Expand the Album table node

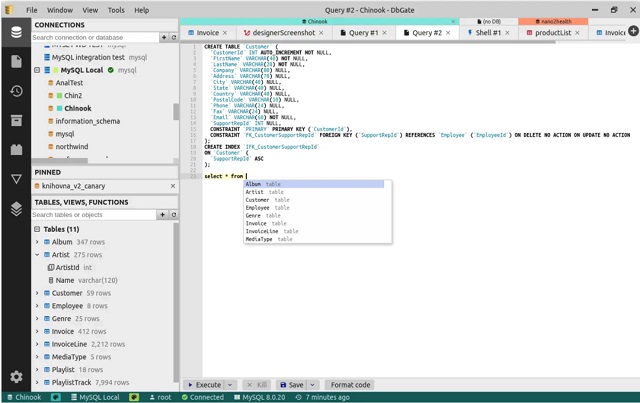pyautogui.click(x=37, y=242)
